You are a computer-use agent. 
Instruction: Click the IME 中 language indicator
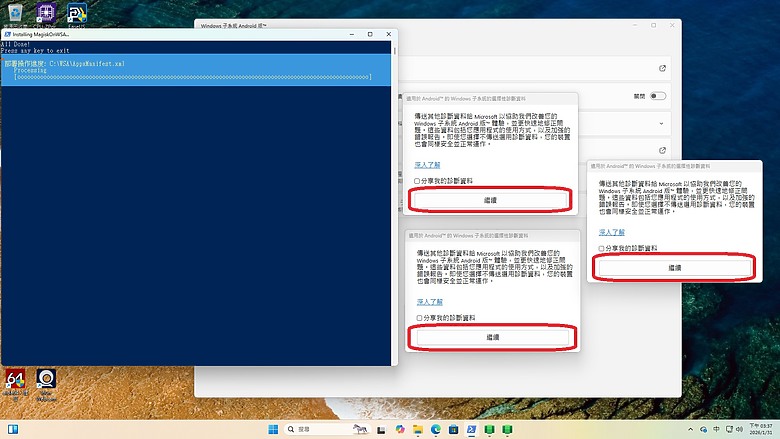pyautogui.click(x=716, y=429)
